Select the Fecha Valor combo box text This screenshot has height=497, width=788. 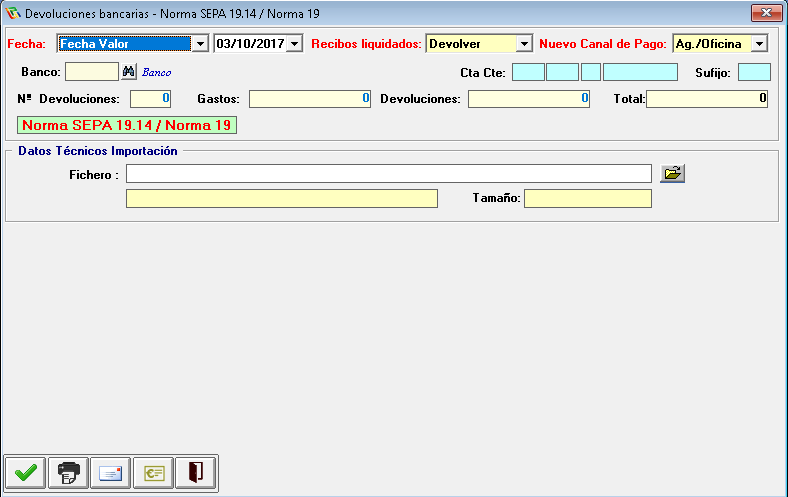[x=125, y=44]
